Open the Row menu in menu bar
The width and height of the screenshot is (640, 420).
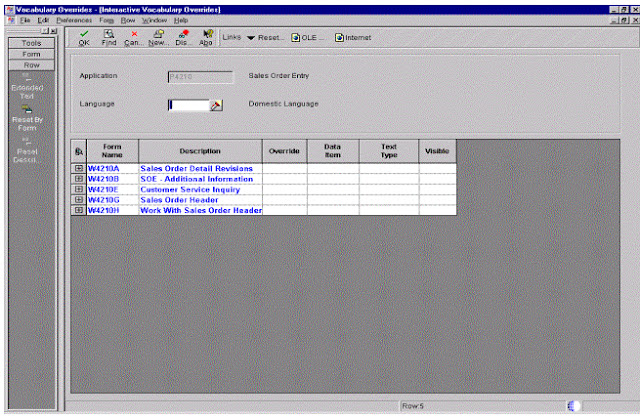point(128,20)
